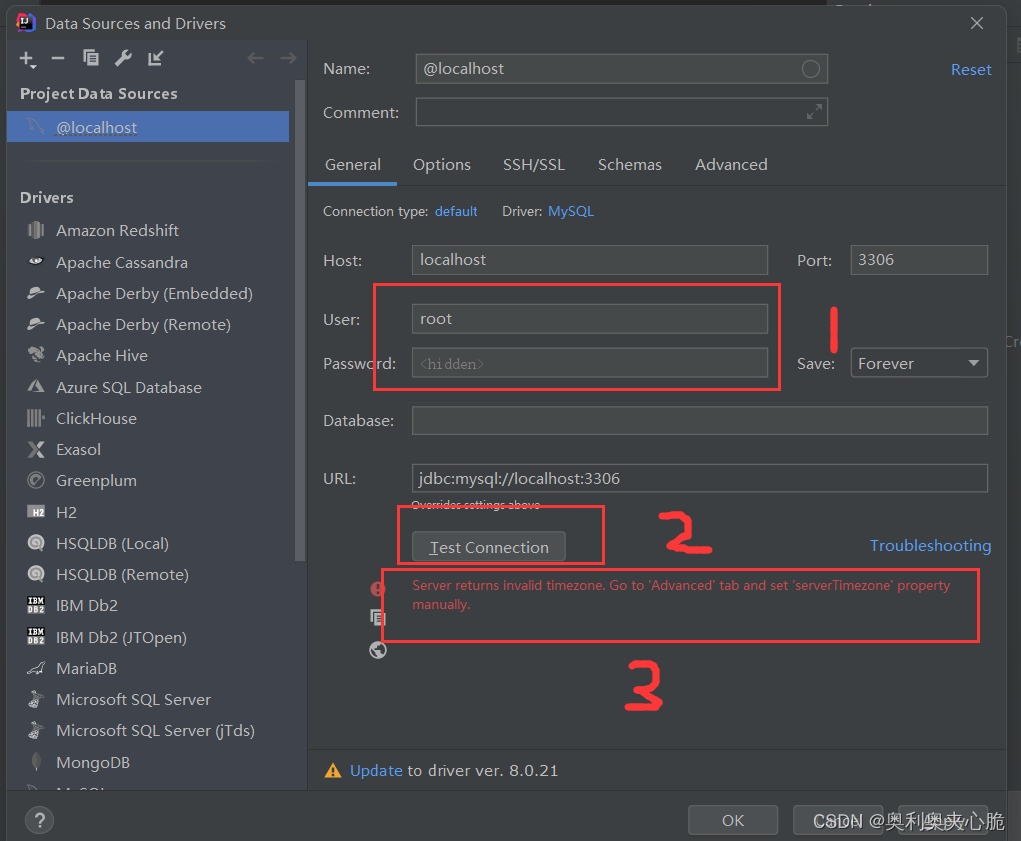1021x841 pixels.
Task: Open driver settings with the wrench icon
Action: point(123,59)
